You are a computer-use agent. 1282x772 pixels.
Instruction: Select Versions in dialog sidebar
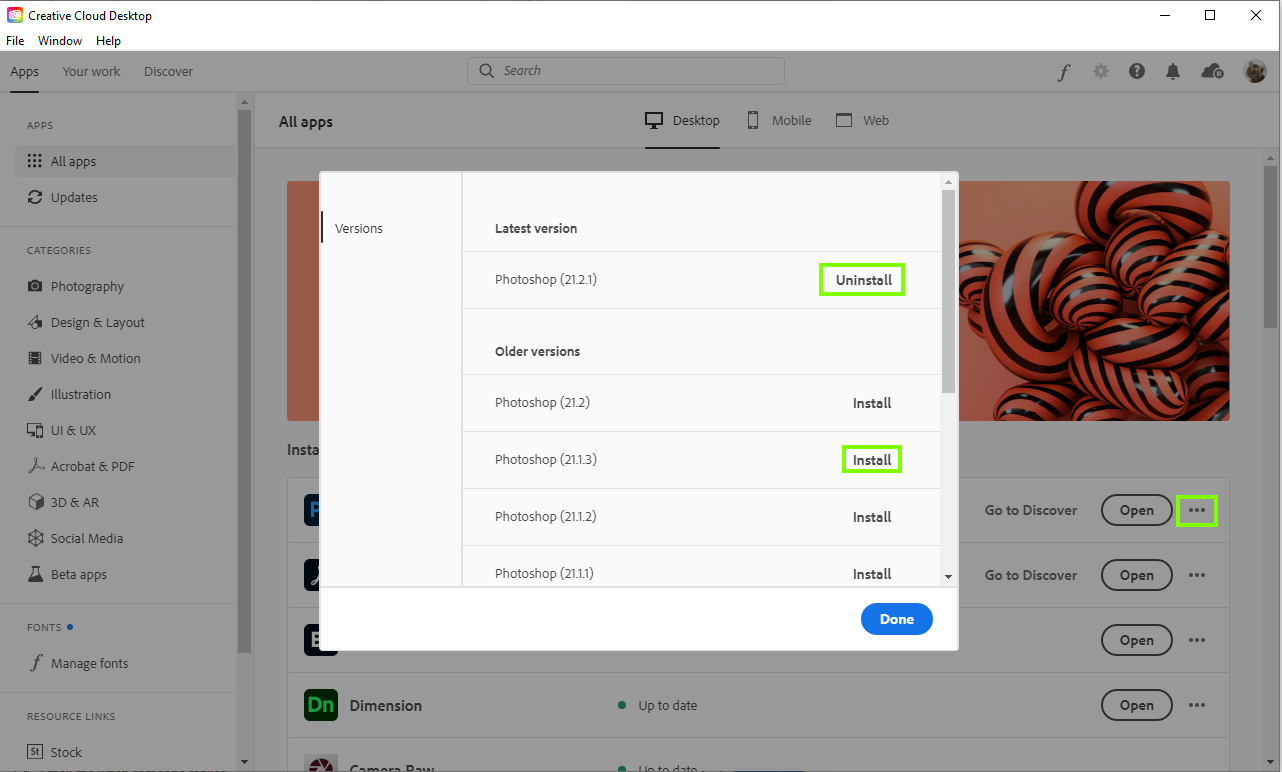[x=359, y=228]
